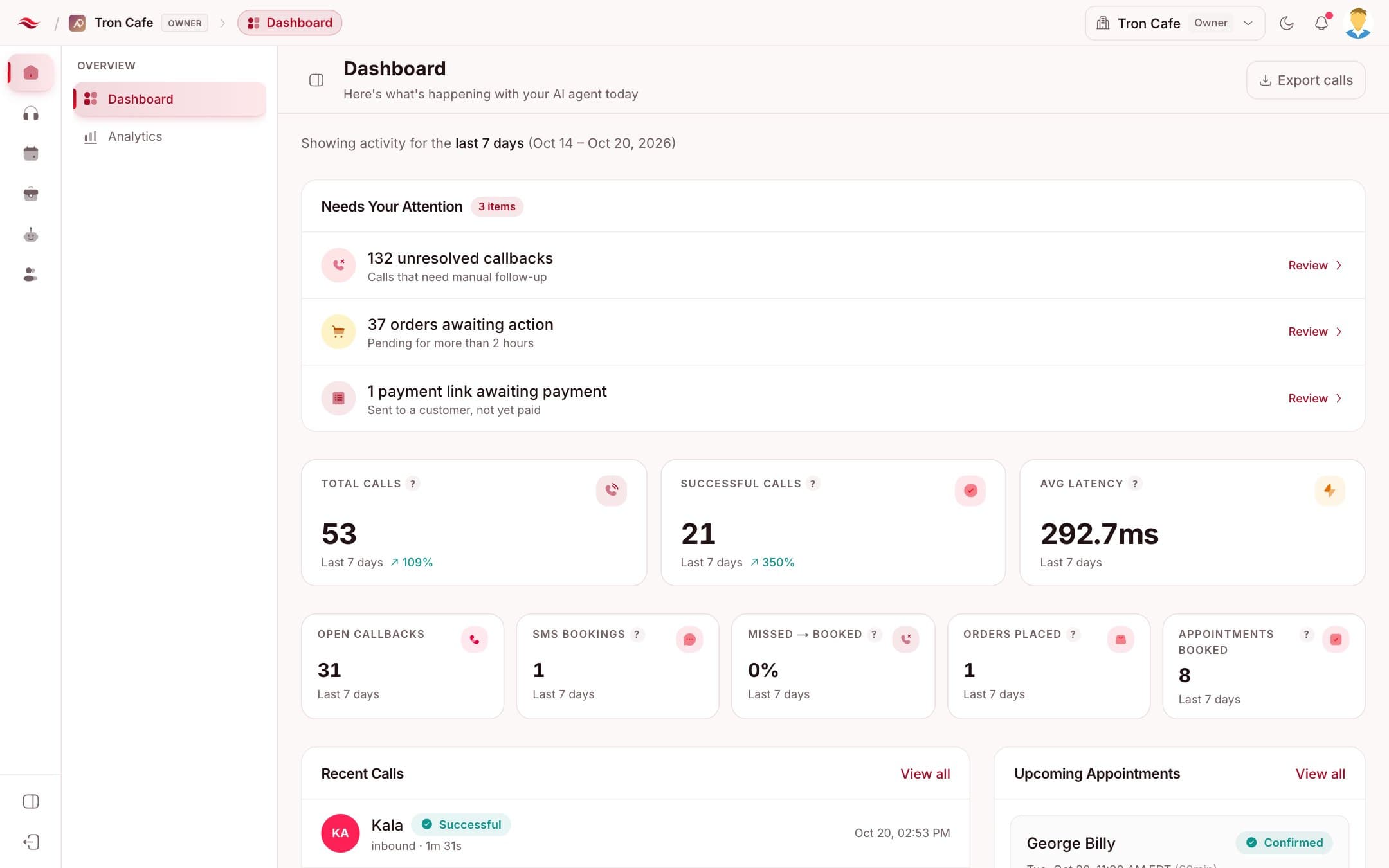Click the Confirmed badge on George Billy appointment
Viewport: 1389px width, 868px height.
pyautogui.click(x=1284, y=843)
